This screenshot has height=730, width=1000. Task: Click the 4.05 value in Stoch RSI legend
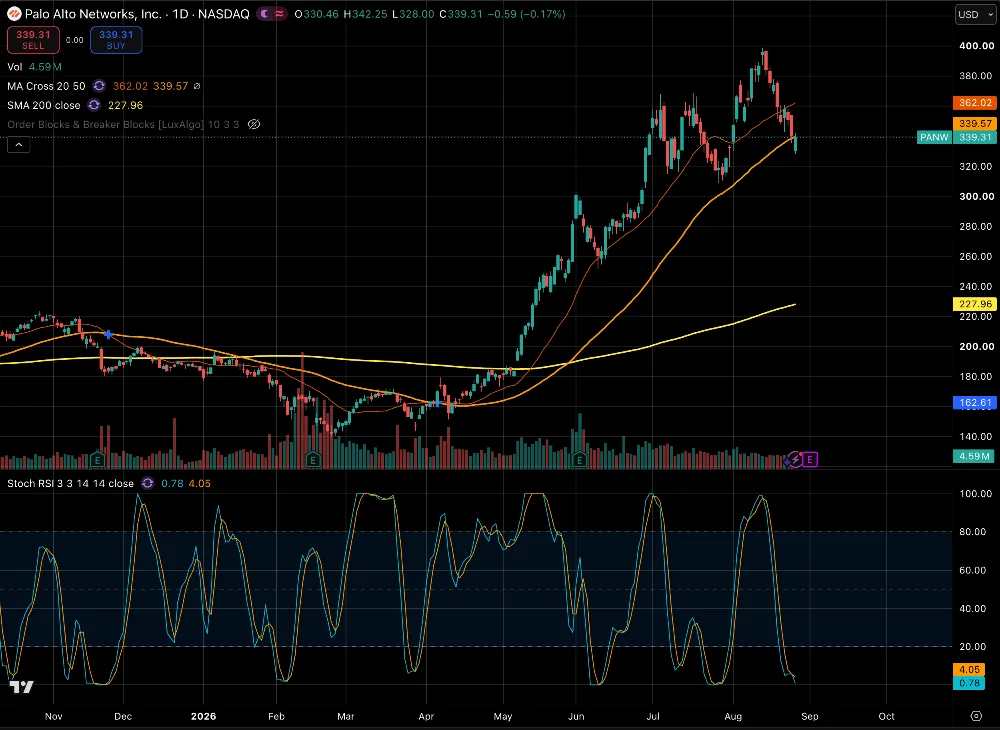[200, 483]
